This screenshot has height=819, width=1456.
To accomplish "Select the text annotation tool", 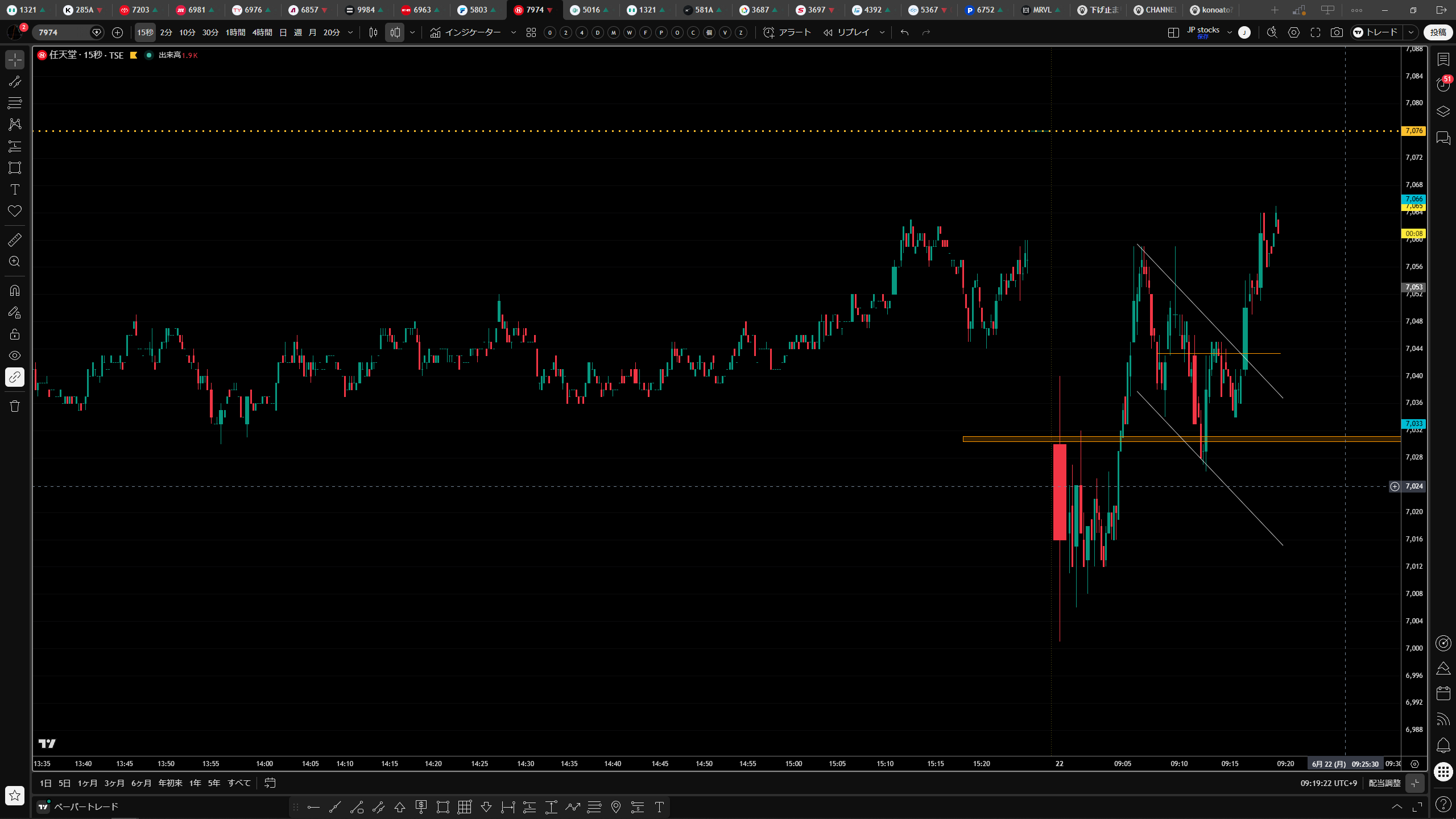I will [15, 189].
